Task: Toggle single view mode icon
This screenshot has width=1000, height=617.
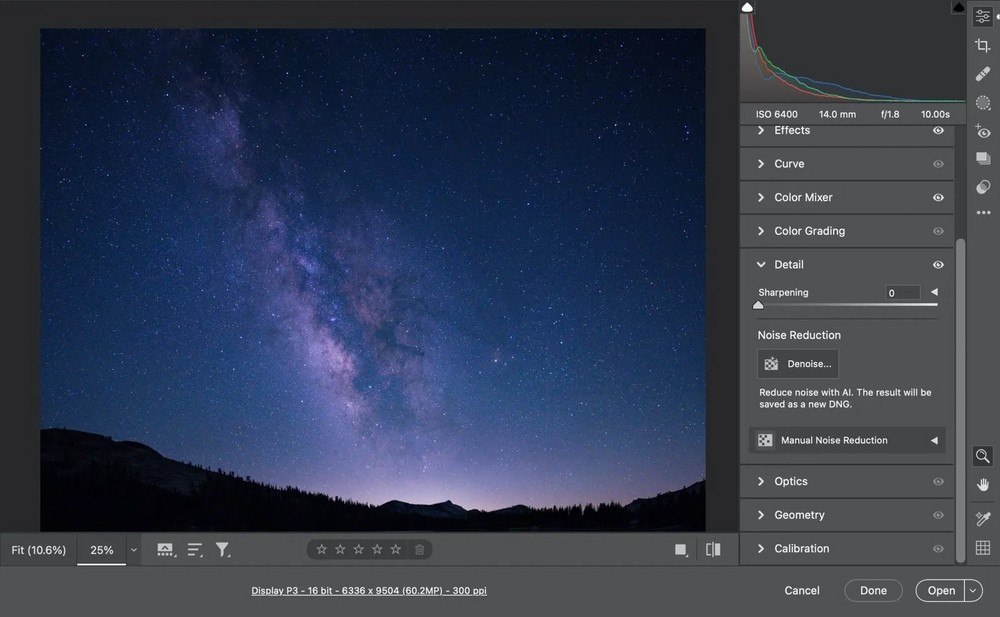Action: [681, 550]
